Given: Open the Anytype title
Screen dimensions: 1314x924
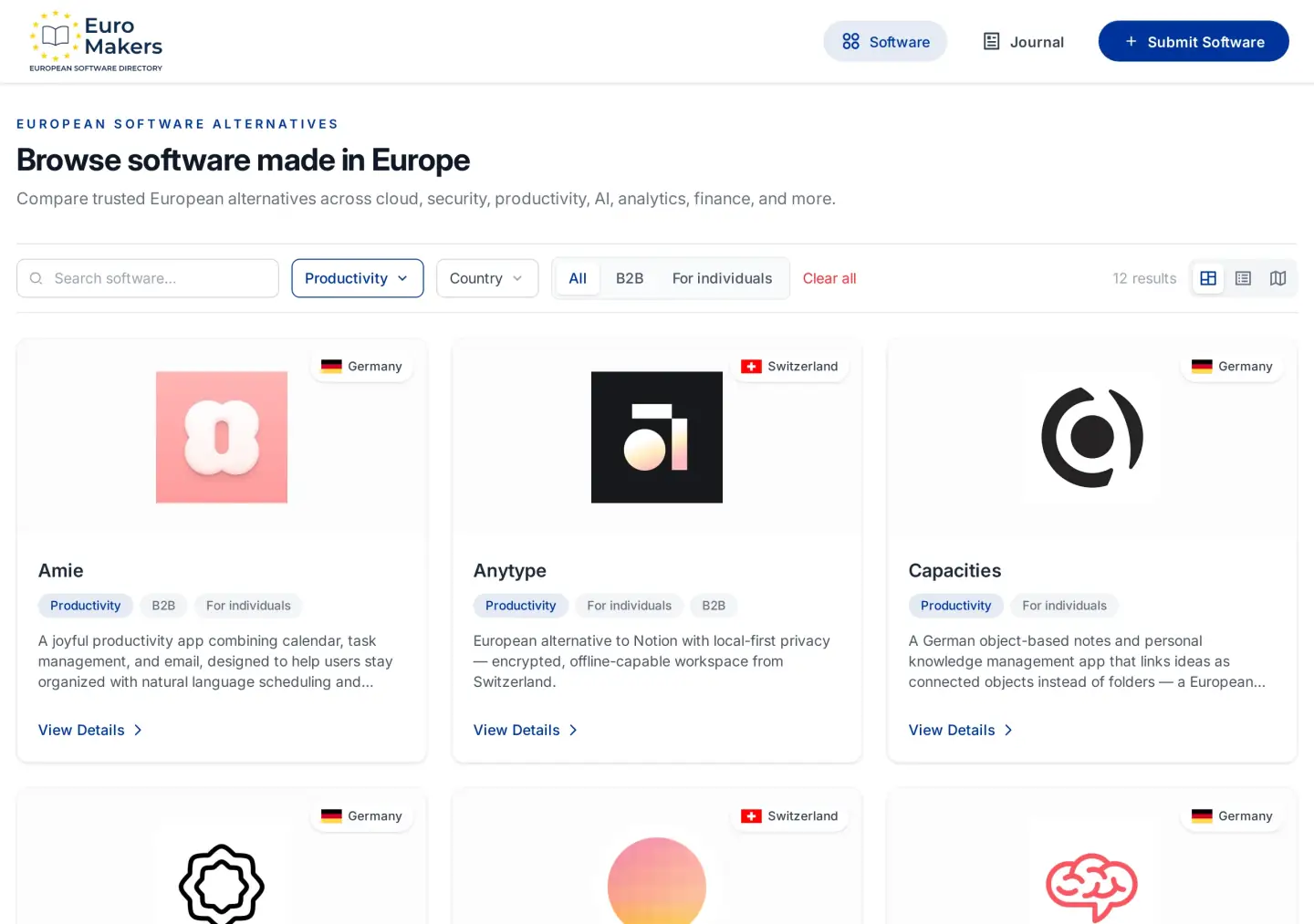Looking at the screenshot, I should tap(510, 571).
